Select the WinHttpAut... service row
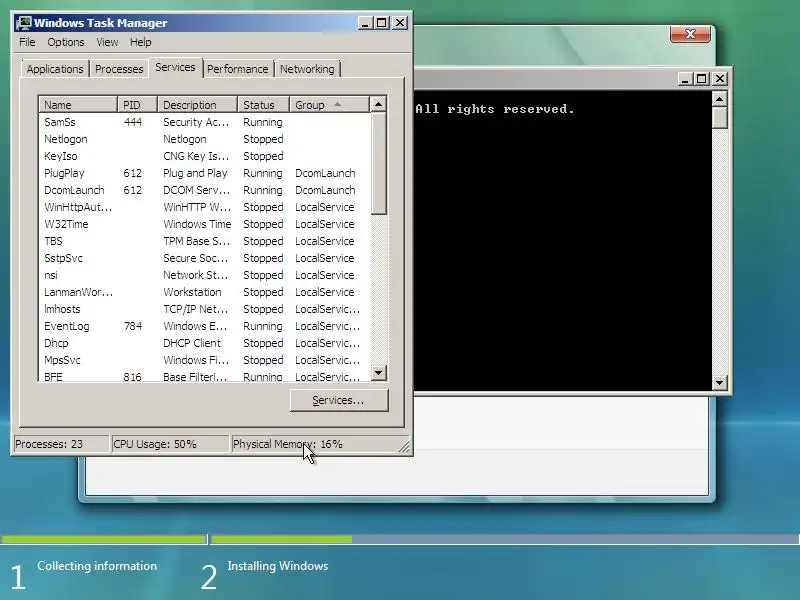 204,207
